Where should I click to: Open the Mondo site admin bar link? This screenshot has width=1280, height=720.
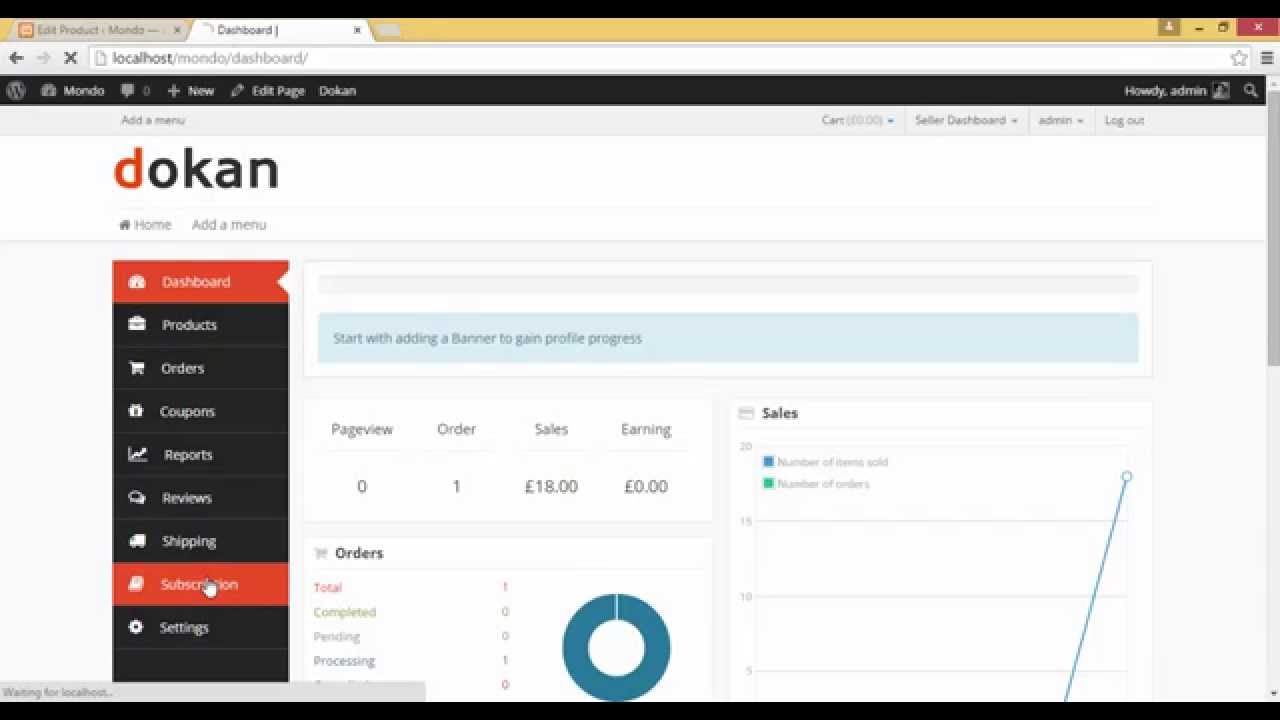[73, 90]
